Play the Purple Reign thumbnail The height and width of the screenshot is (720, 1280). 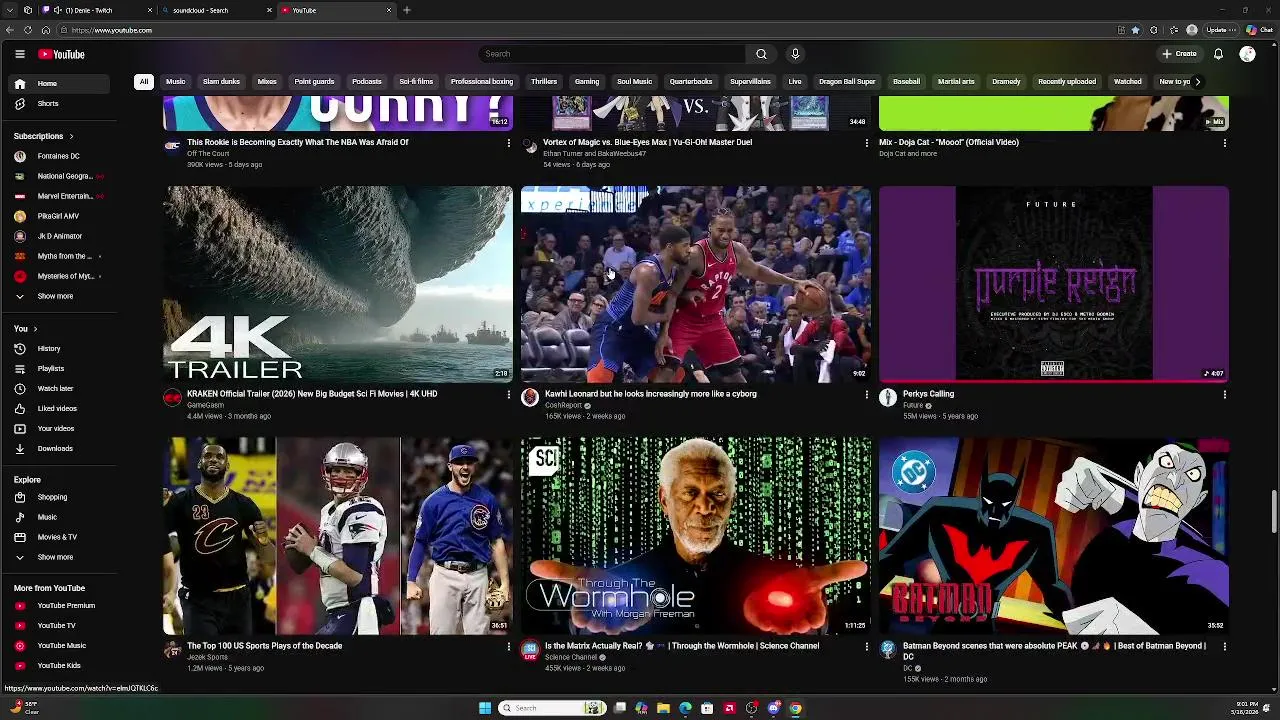tap(1054, 283)
